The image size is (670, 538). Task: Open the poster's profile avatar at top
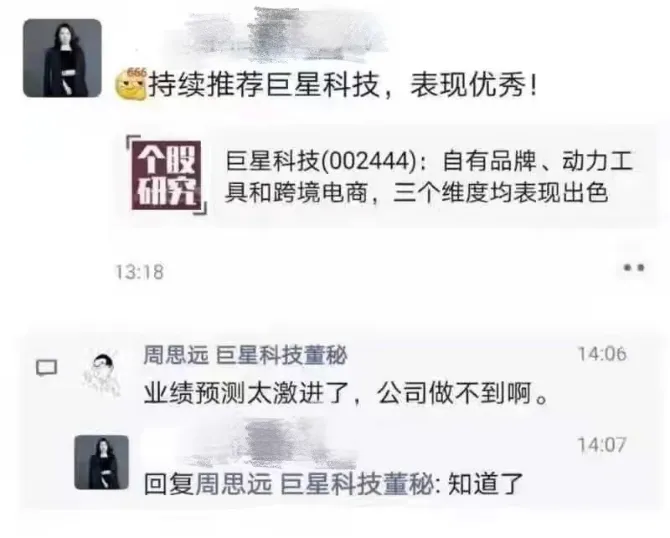(x=62, y=58)
